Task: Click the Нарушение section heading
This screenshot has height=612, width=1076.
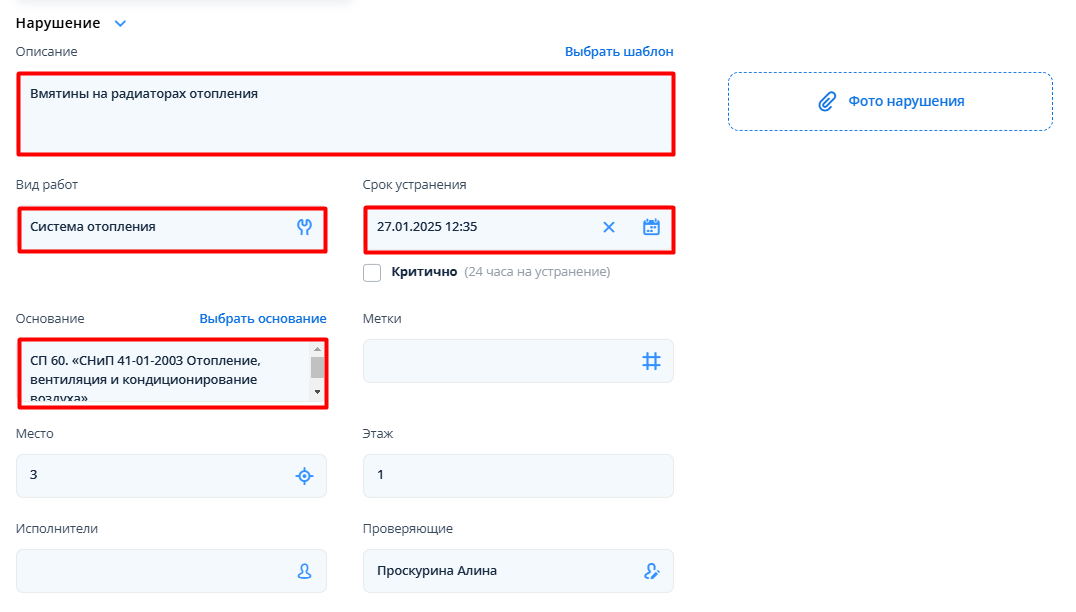Action: tap(58, 23)
